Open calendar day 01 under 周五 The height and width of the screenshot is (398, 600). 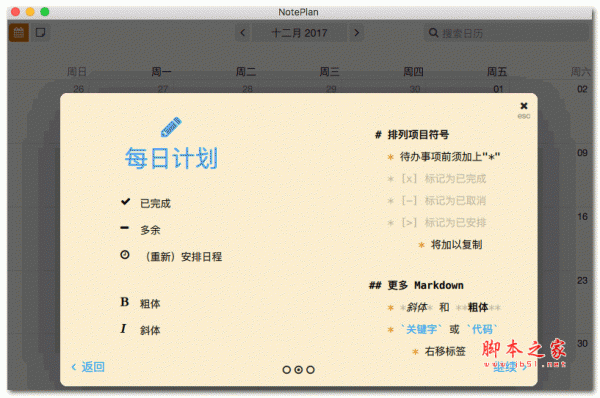(498, 89)
